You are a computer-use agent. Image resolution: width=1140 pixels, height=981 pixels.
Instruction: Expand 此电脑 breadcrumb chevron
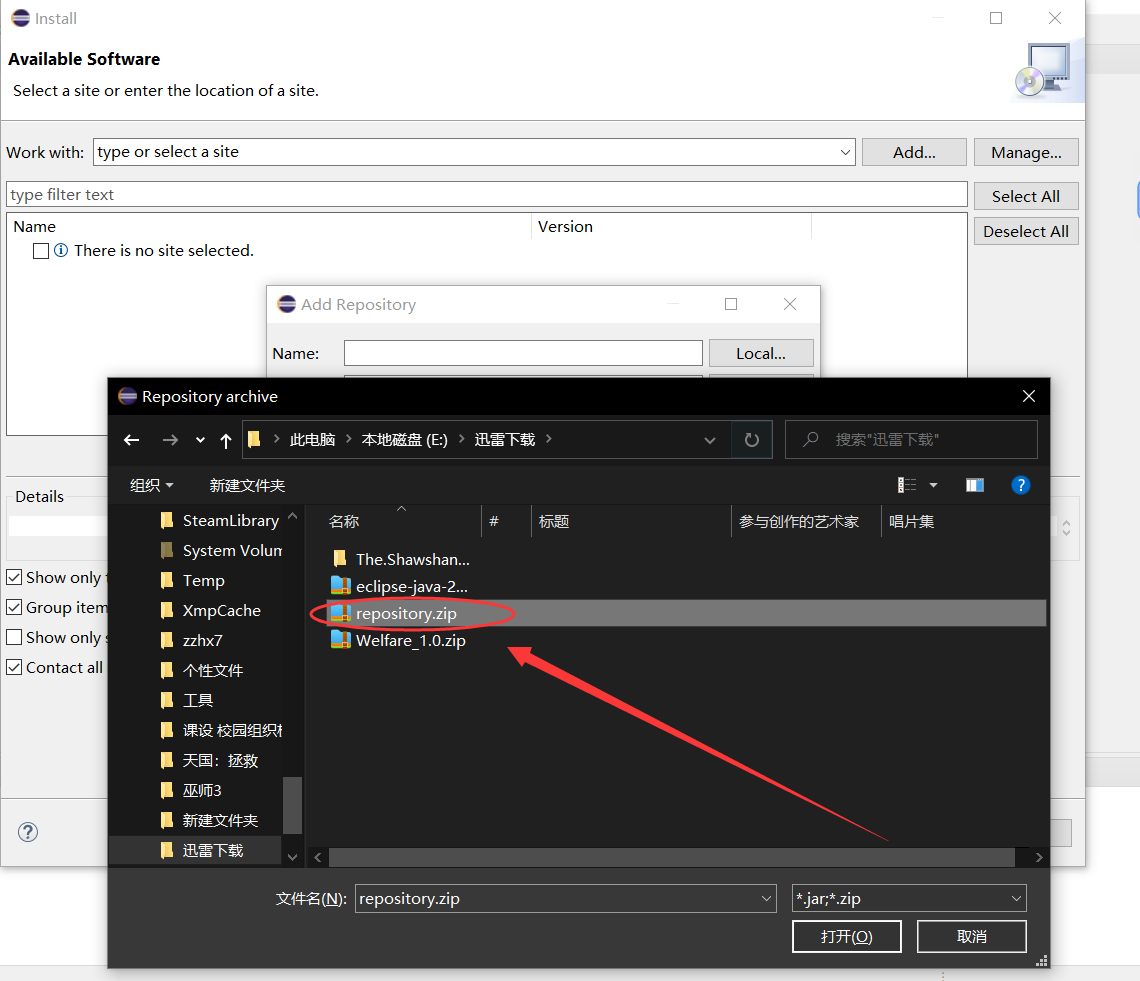(349, 439)
